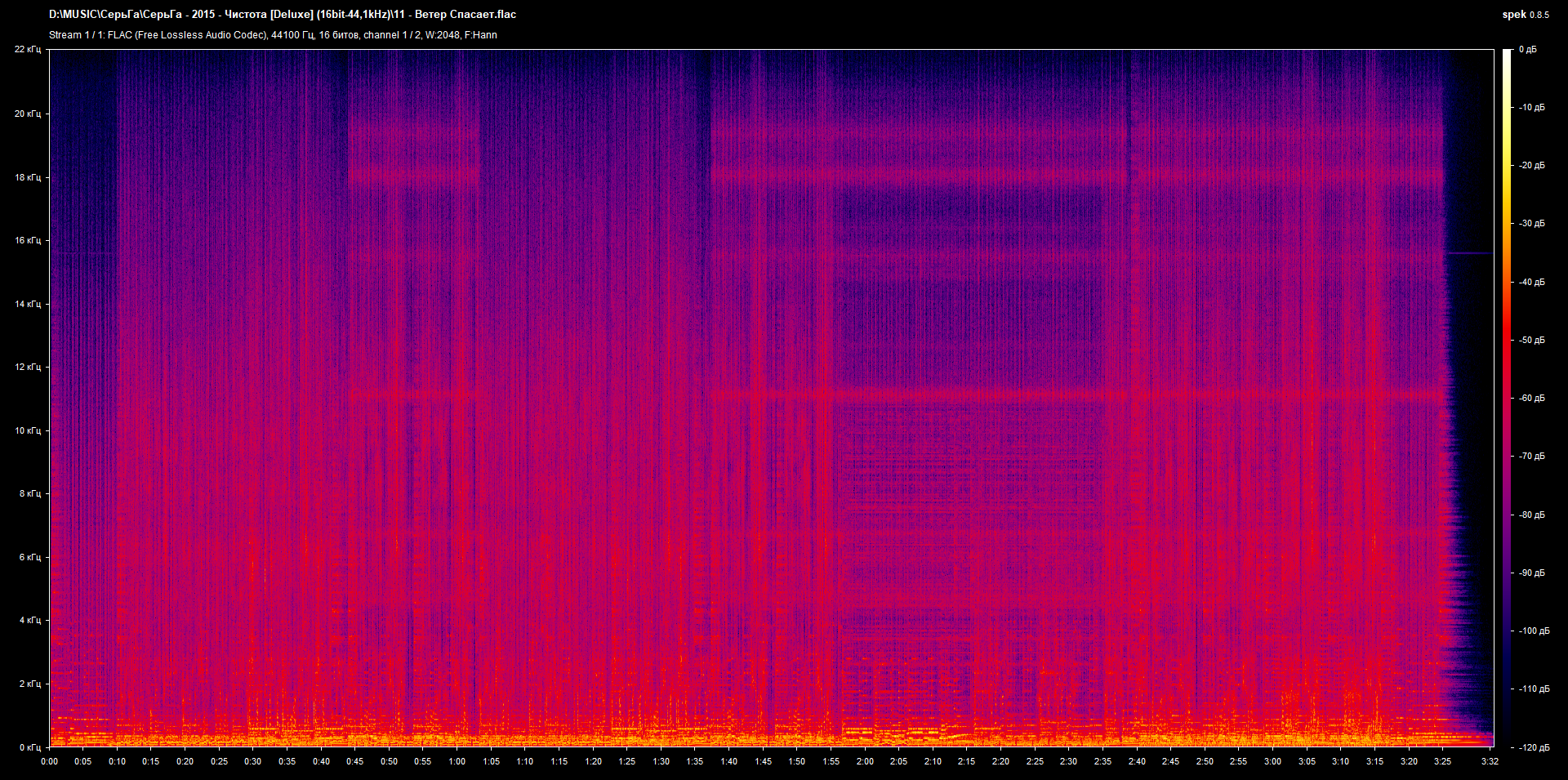The height and width of the screenshot is (780, 1568).
Task: Click the 16 кГц frequency axis label
Action: (x=27, y=240)
